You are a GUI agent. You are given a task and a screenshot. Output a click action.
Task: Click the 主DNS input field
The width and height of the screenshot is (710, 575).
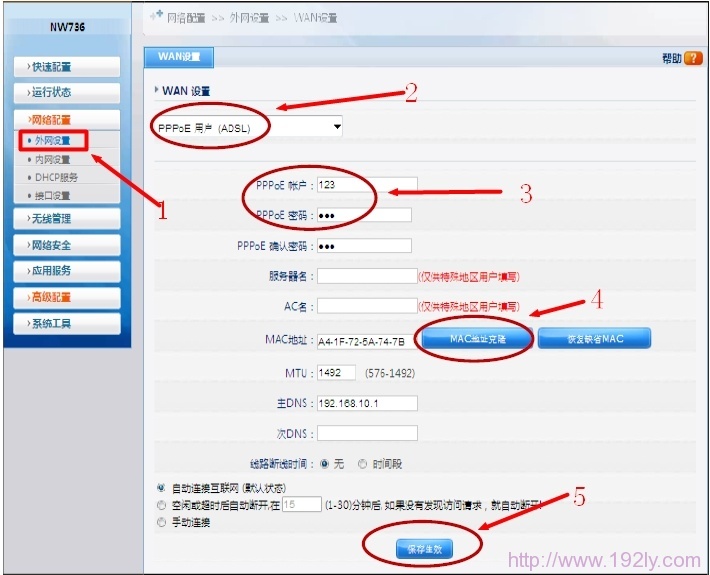pos(366,404)
